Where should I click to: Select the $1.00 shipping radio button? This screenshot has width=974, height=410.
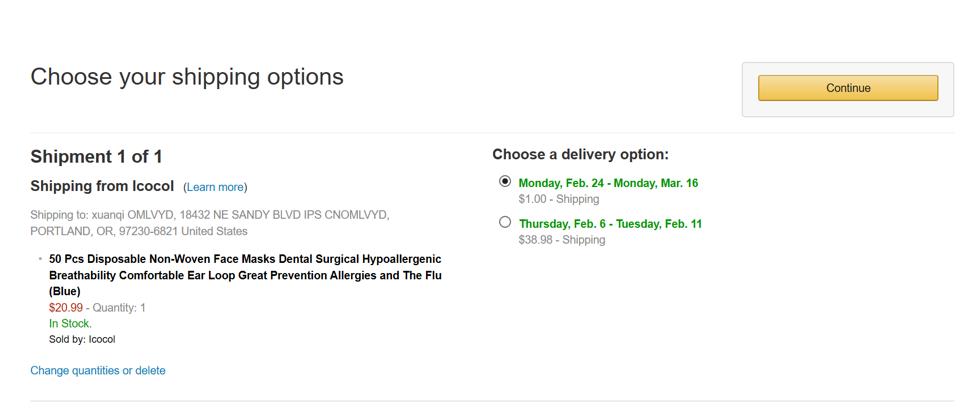(x=505, y=182)
